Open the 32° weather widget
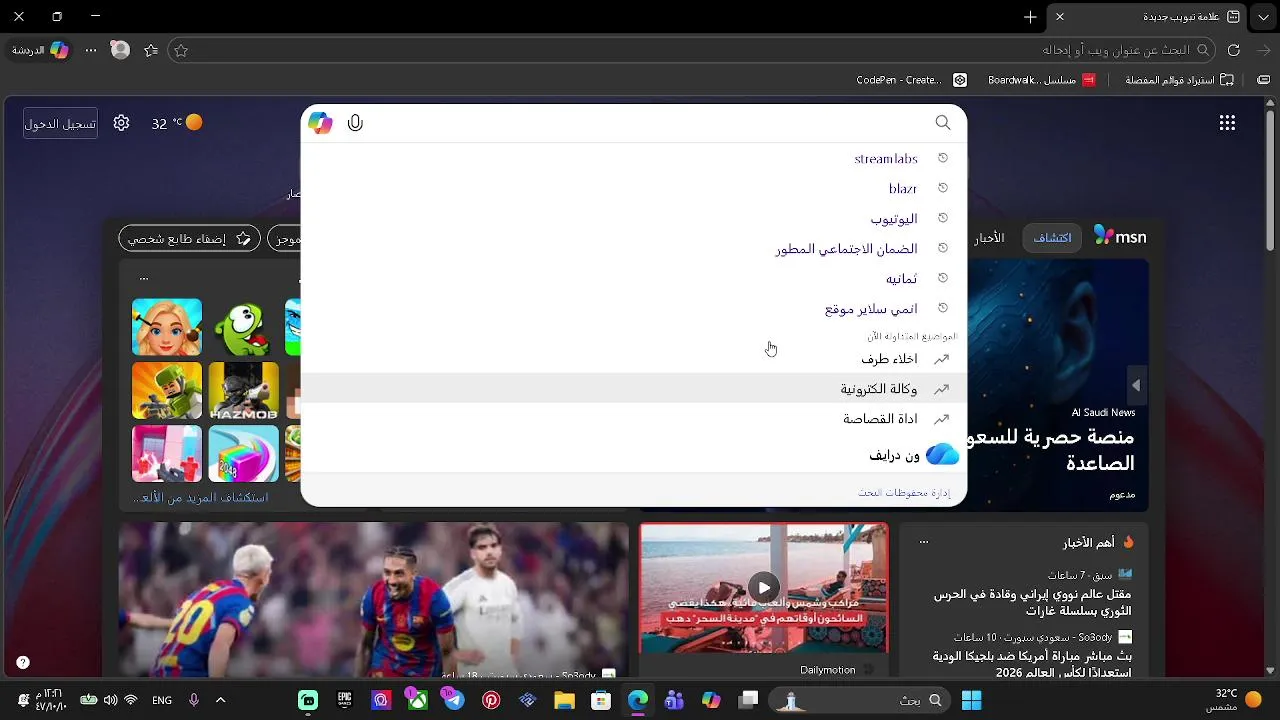1280x720 pixels. [177, 123]
